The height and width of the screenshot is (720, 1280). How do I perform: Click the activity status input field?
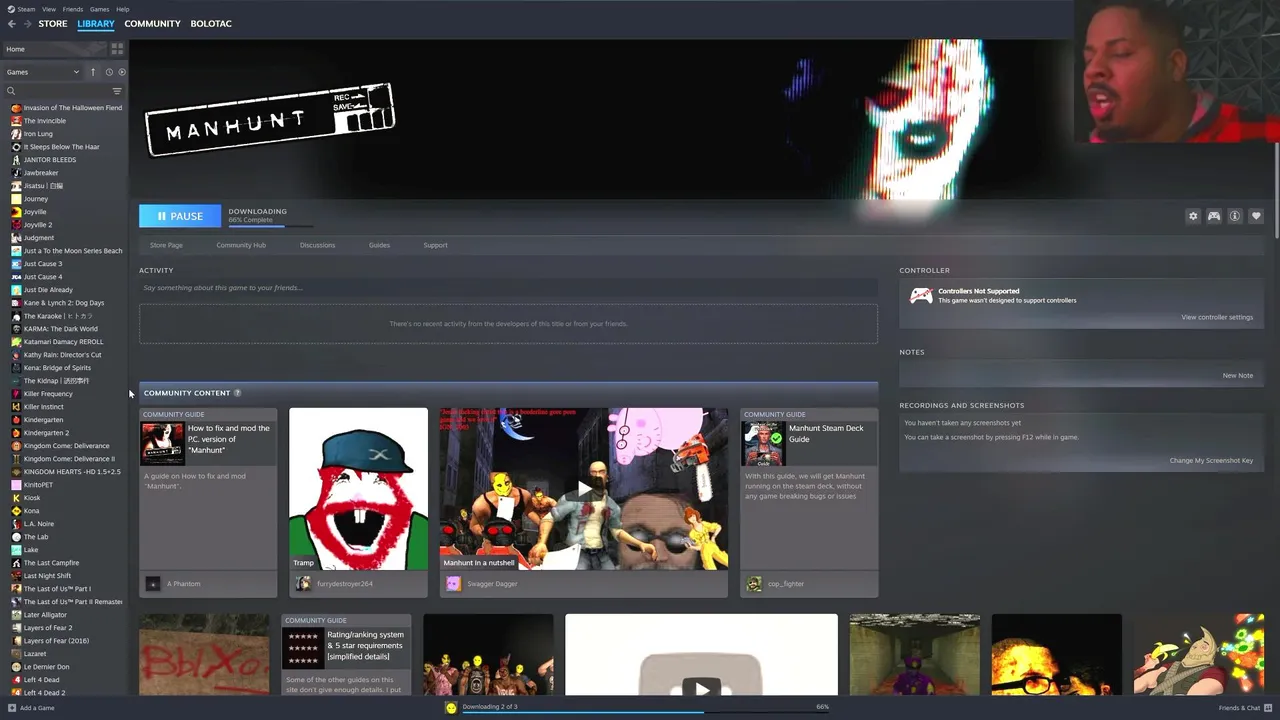(x=508, y=288)
